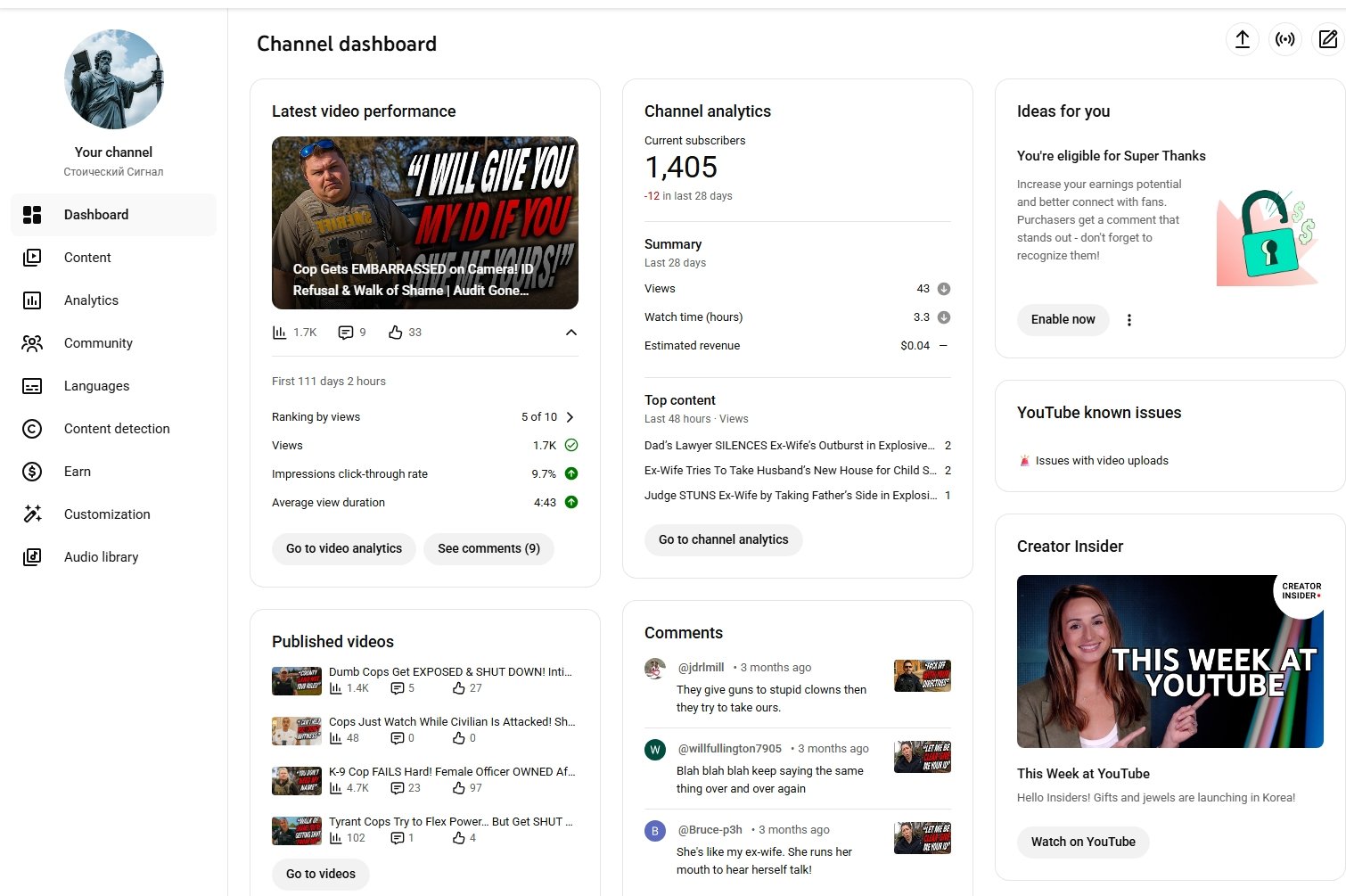Click the Go live broadcast icon

1284,39
